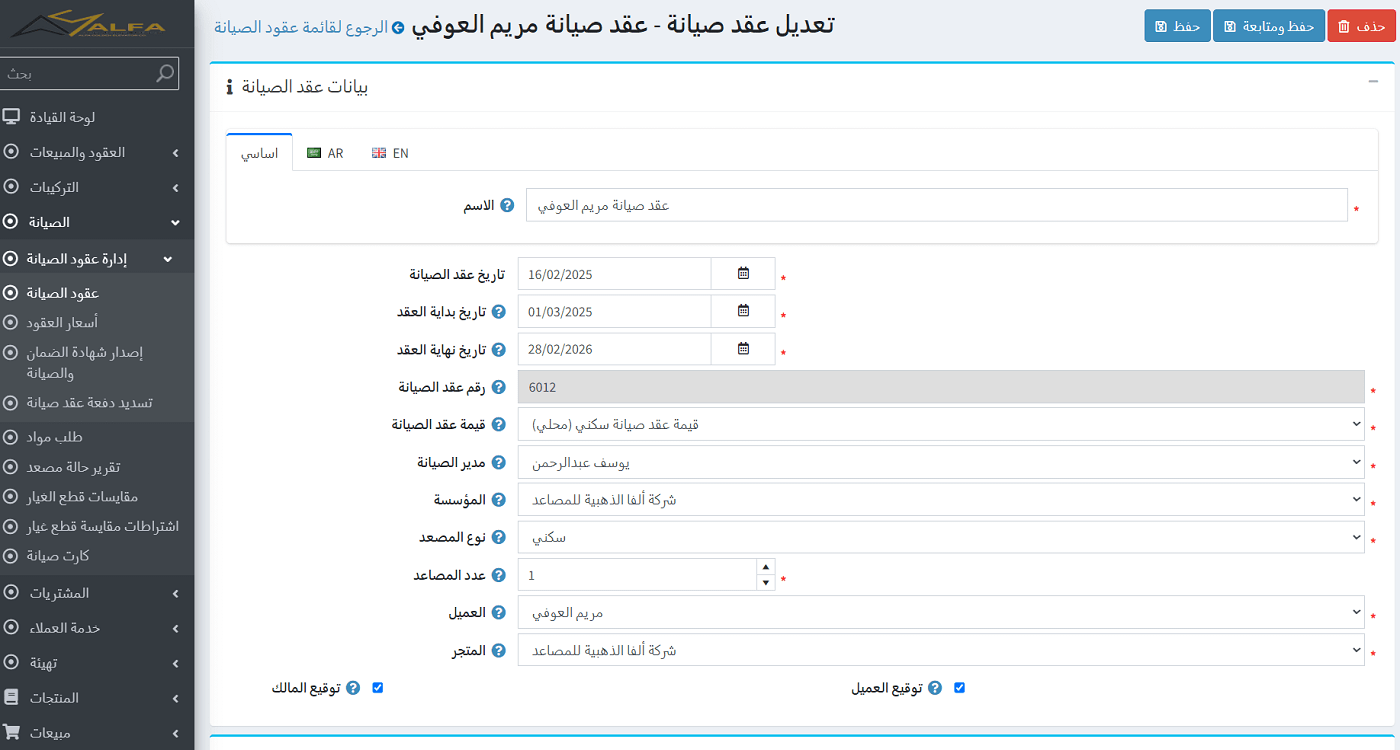The image size is (1400, 750).
Task: Click help icon next to المتجر
Action: tap(498, 651)
